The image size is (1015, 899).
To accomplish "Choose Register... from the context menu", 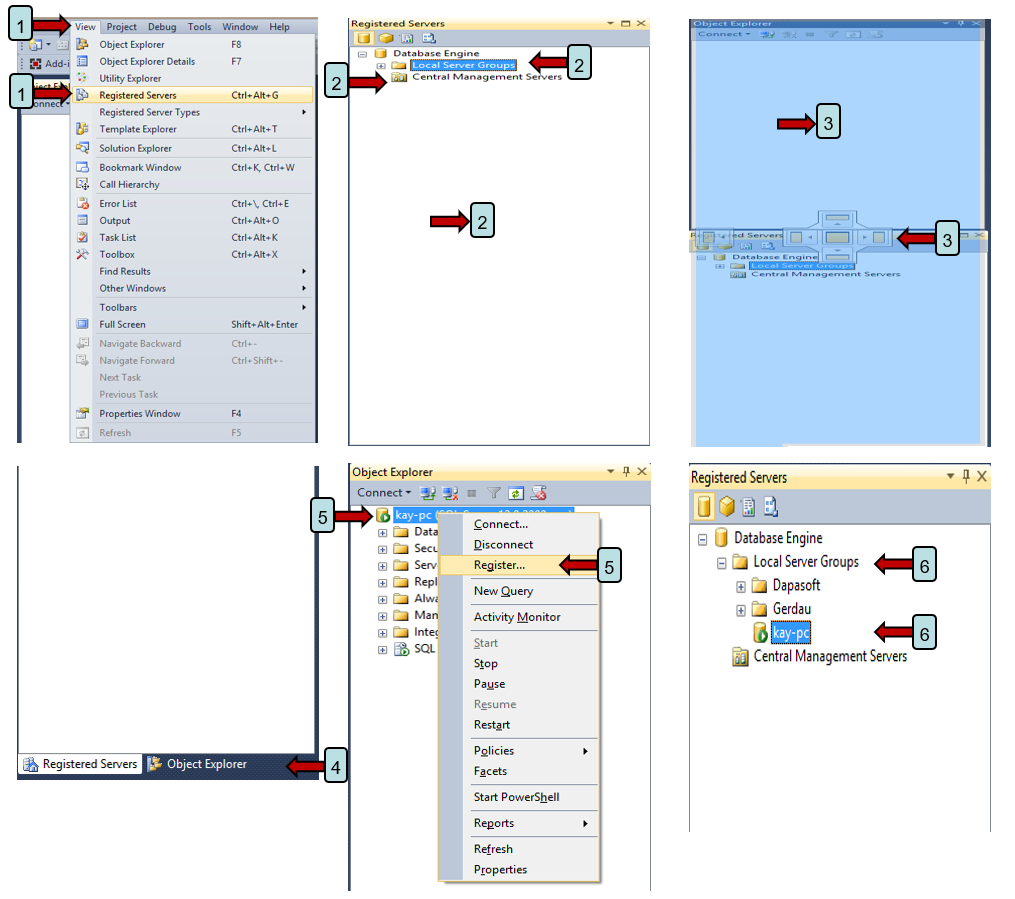I will point(499,565).
